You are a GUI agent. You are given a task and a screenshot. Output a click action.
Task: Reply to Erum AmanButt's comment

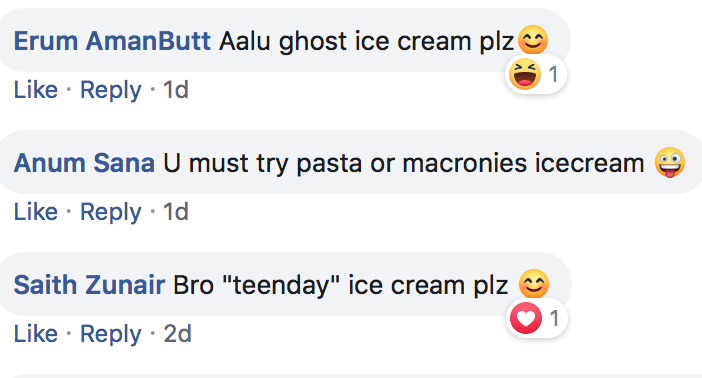(x=111, y=90)
